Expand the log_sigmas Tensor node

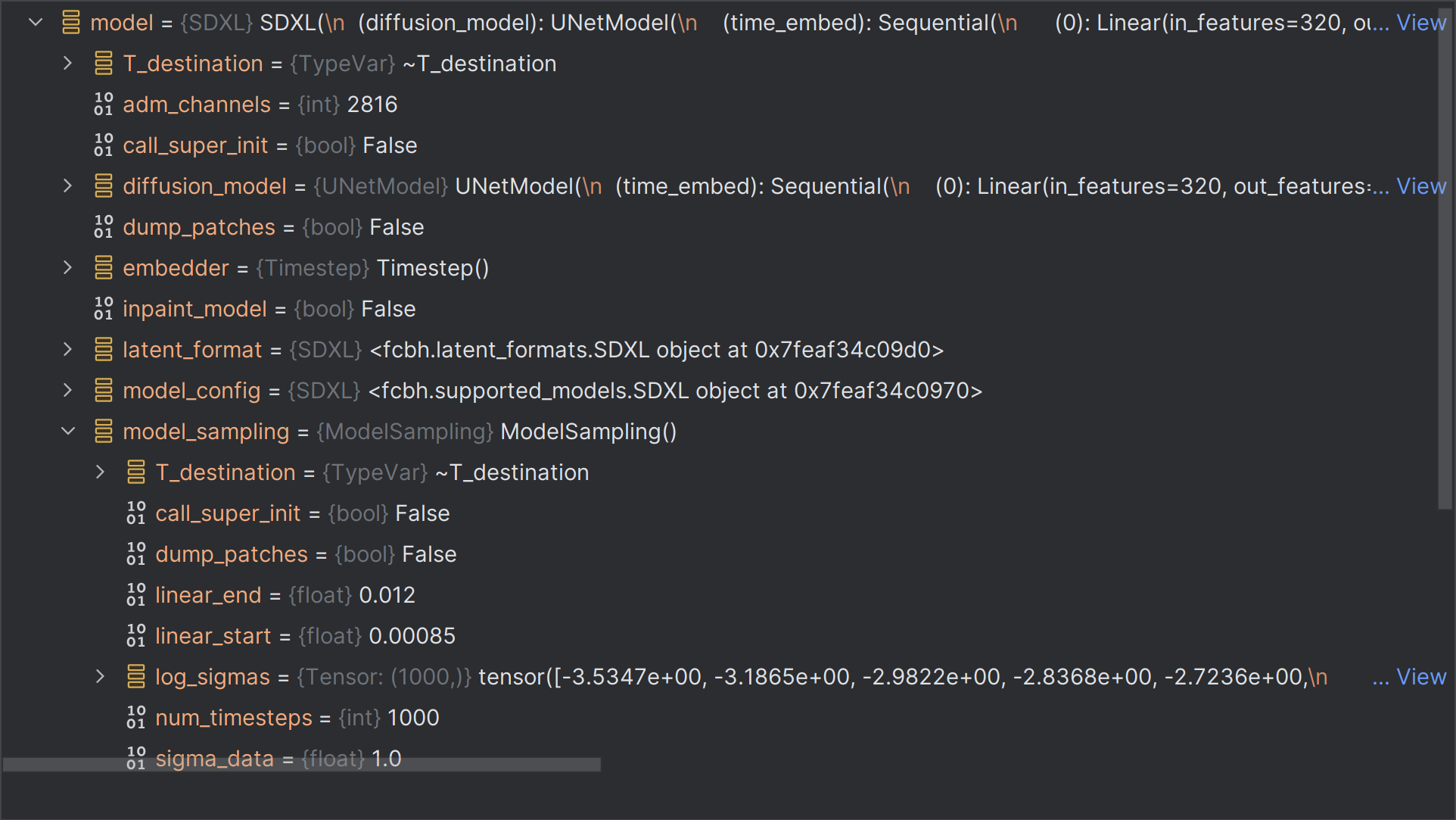click(x=101, y=677)
